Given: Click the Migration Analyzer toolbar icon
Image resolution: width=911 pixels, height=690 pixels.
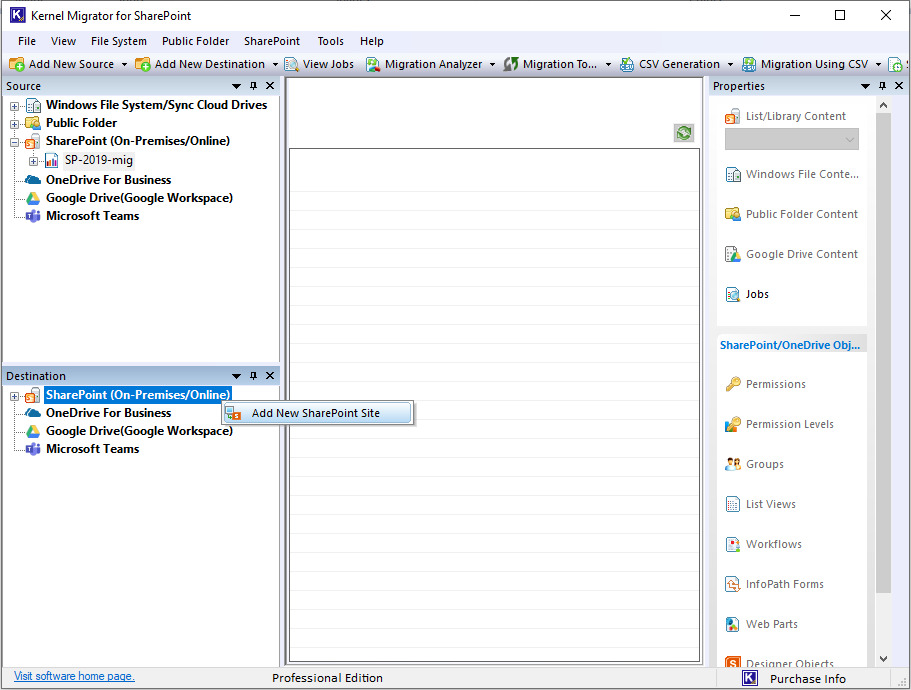Looking at the screenshot, I should coord(372,64).
